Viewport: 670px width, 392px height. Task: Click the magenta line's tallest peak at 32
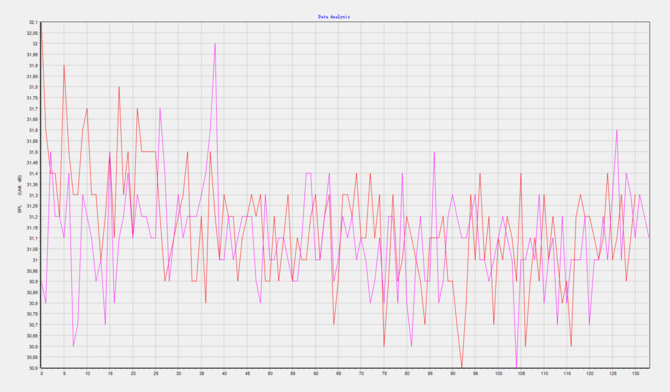click(x=215, y=44)
